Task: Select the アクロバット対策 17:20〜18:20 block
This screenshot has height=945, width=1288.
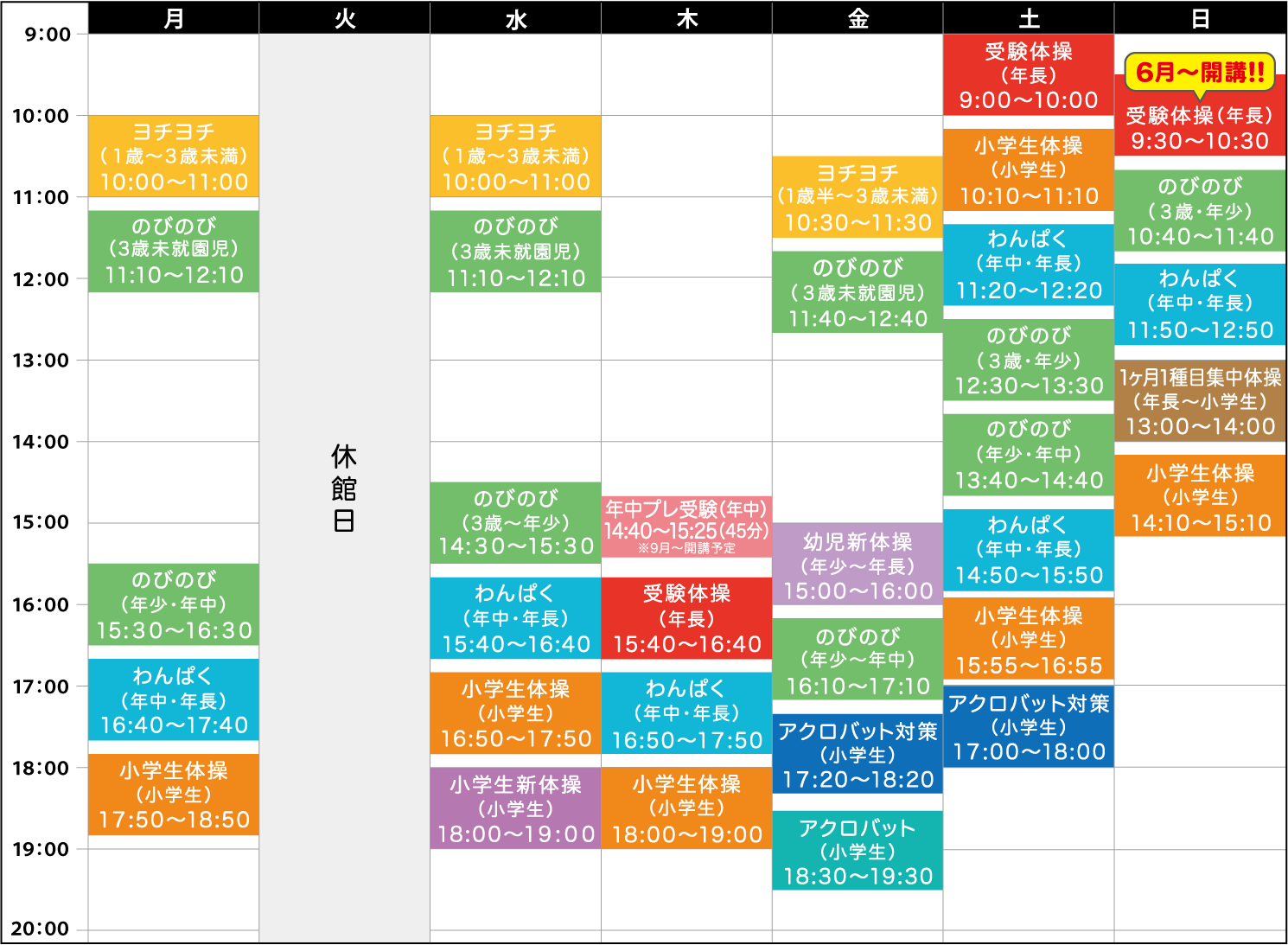Action: point(858,754)
